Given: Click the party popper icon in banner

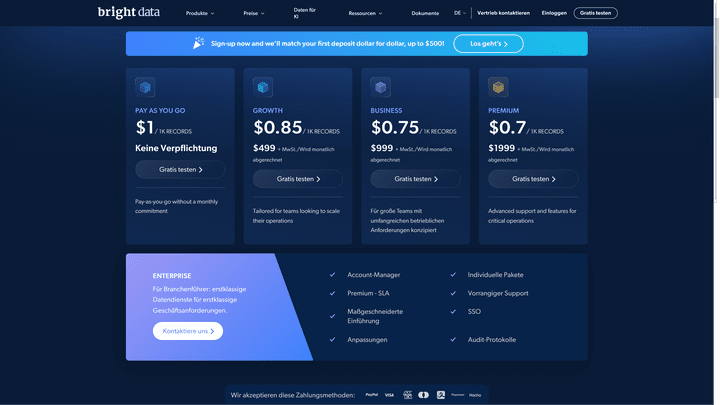Looking at the screenshot, I should (198, 43).
